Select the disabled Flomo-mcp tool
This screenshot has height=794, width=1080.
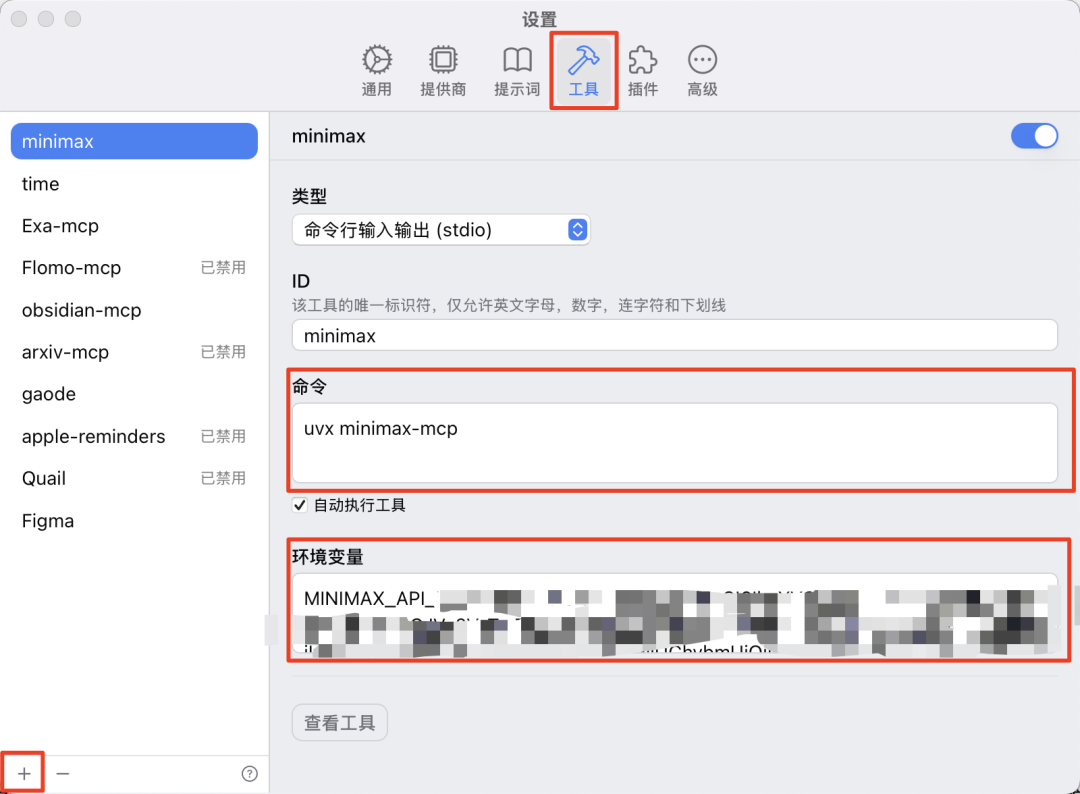(134, 268)
